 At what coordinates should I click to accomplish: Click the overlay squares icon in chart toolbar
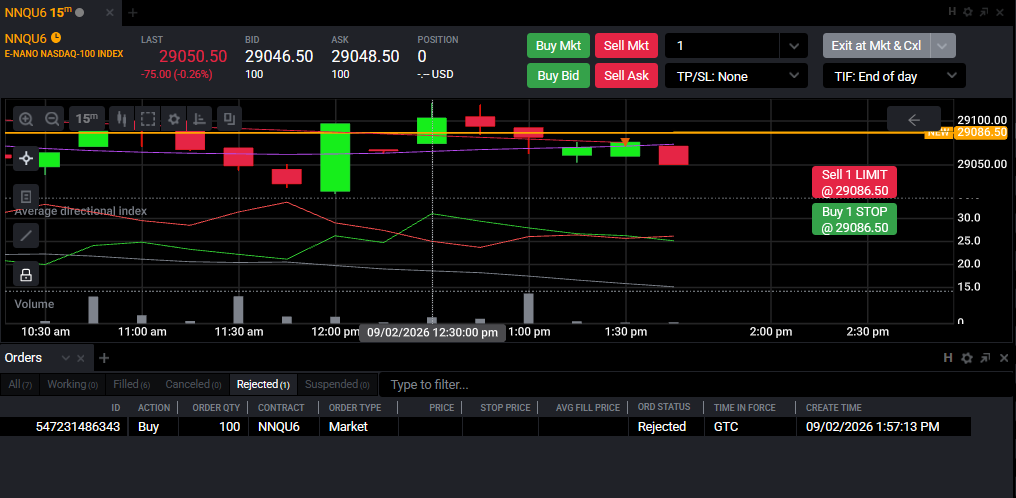[229, 119]
